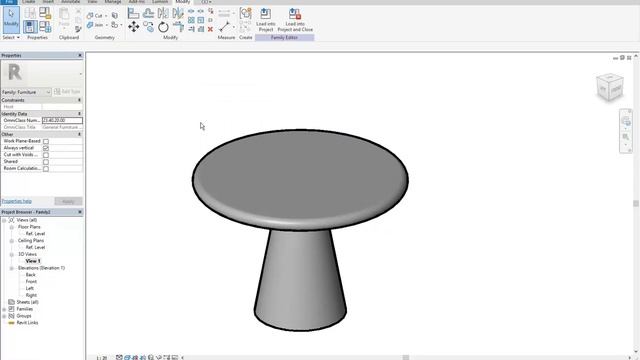This screenshot has height=360, width=640.
Task: Toggle the Room Calculation Point checkbox
Action: point(46,169)
